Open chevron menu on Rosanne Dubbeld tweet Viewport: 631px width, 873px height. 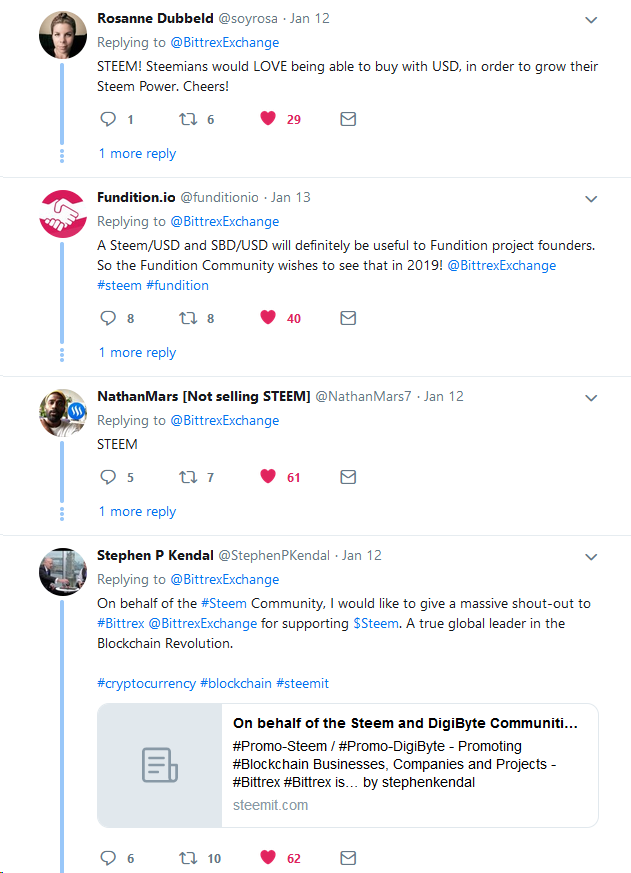(591, 20)
